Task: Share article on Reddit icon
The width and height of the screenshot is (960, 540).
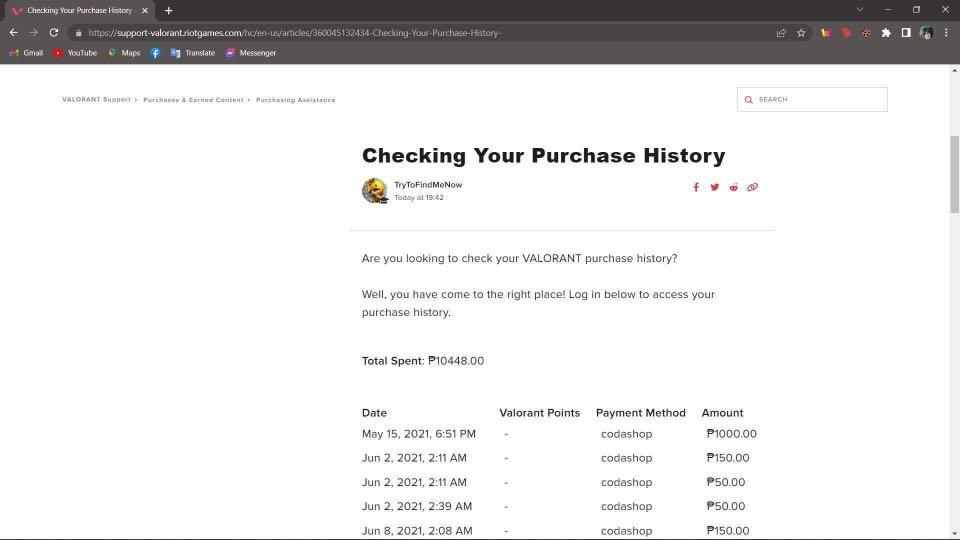Action: click(x=733, y=187)
